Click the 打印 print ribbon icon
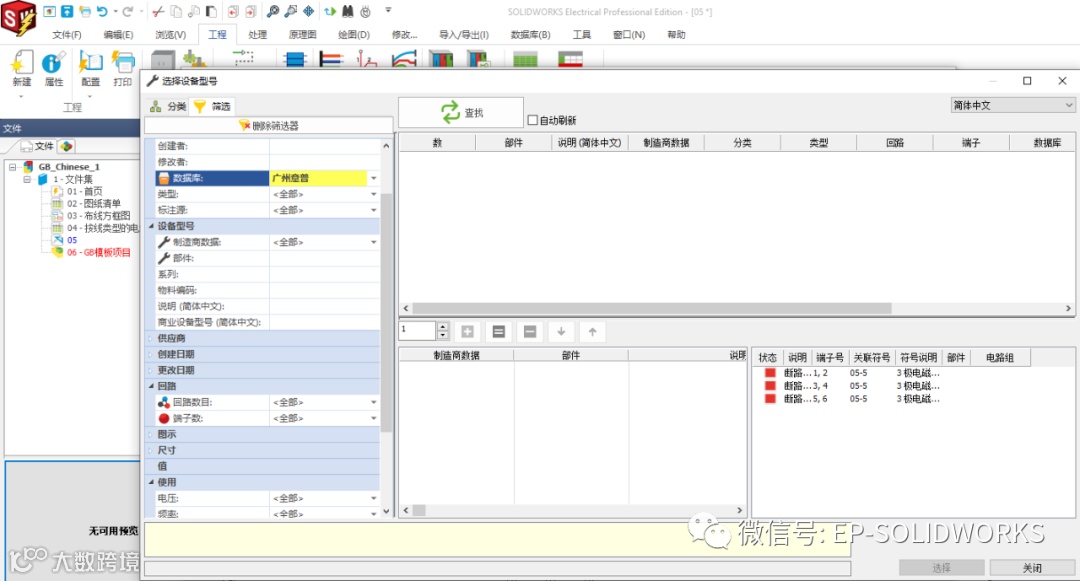1080x581 pixels. pos(123,63)
